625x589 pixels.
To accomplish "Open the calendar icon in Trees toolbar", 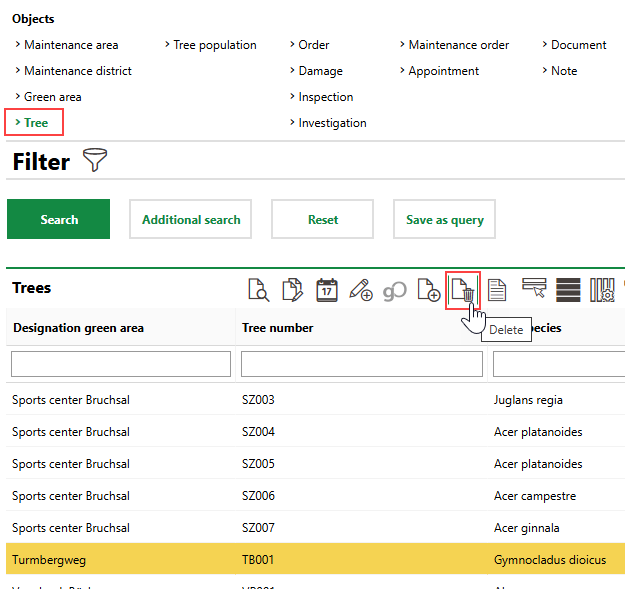I will pyautogui.click(x=327, y=290).
